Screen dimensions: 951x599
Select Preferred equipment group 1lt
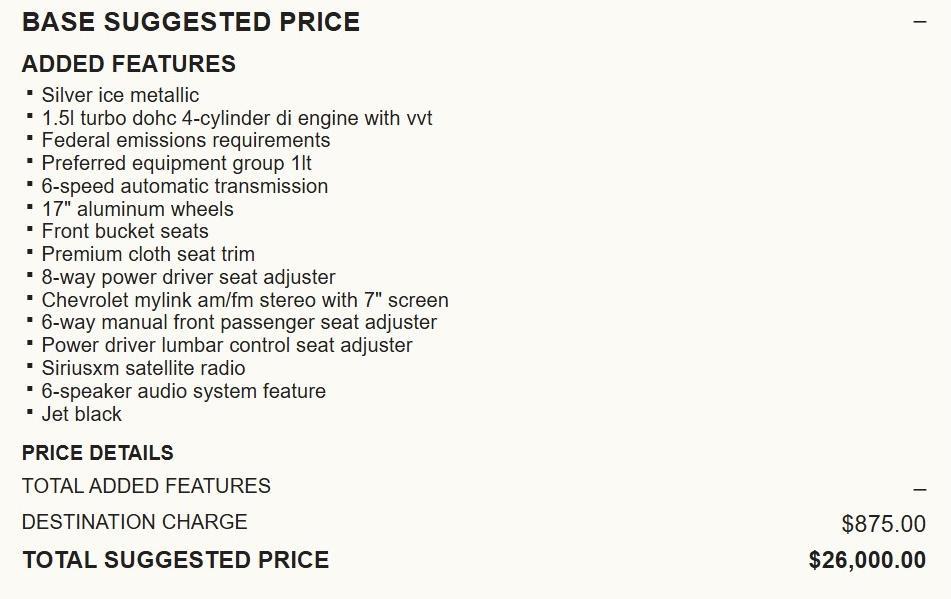point(177,163)
